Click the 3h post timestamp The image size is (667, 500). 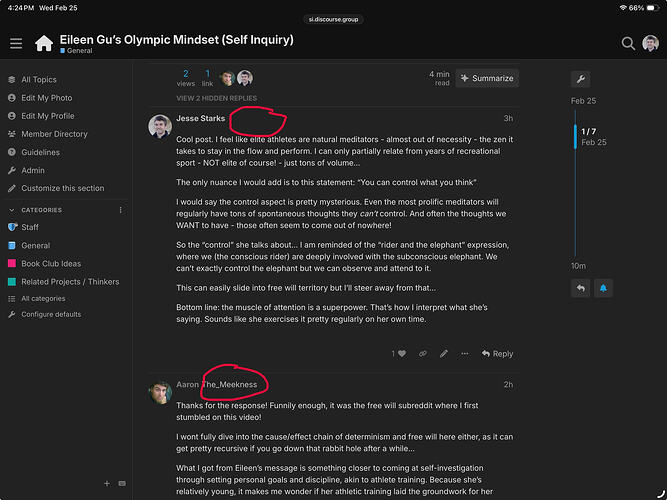[508, 118]
